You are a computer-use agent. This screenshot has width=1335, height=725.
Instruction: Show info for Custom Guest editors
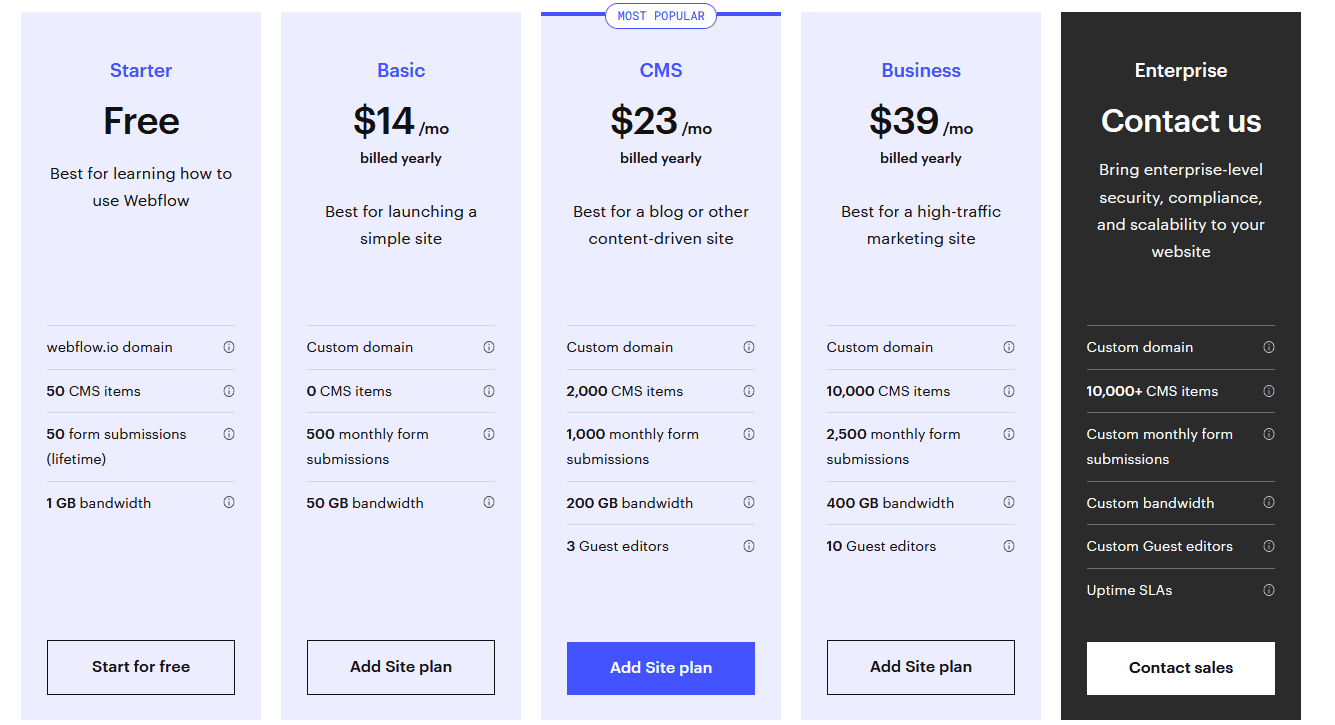[1269, 546]
